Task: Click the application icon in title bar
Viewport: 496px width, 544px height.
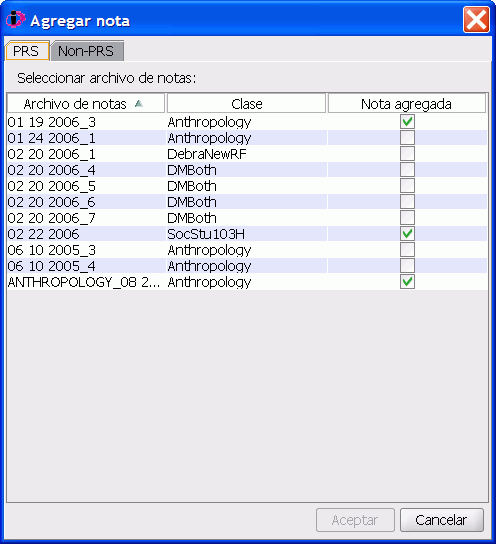Action: 15,19
